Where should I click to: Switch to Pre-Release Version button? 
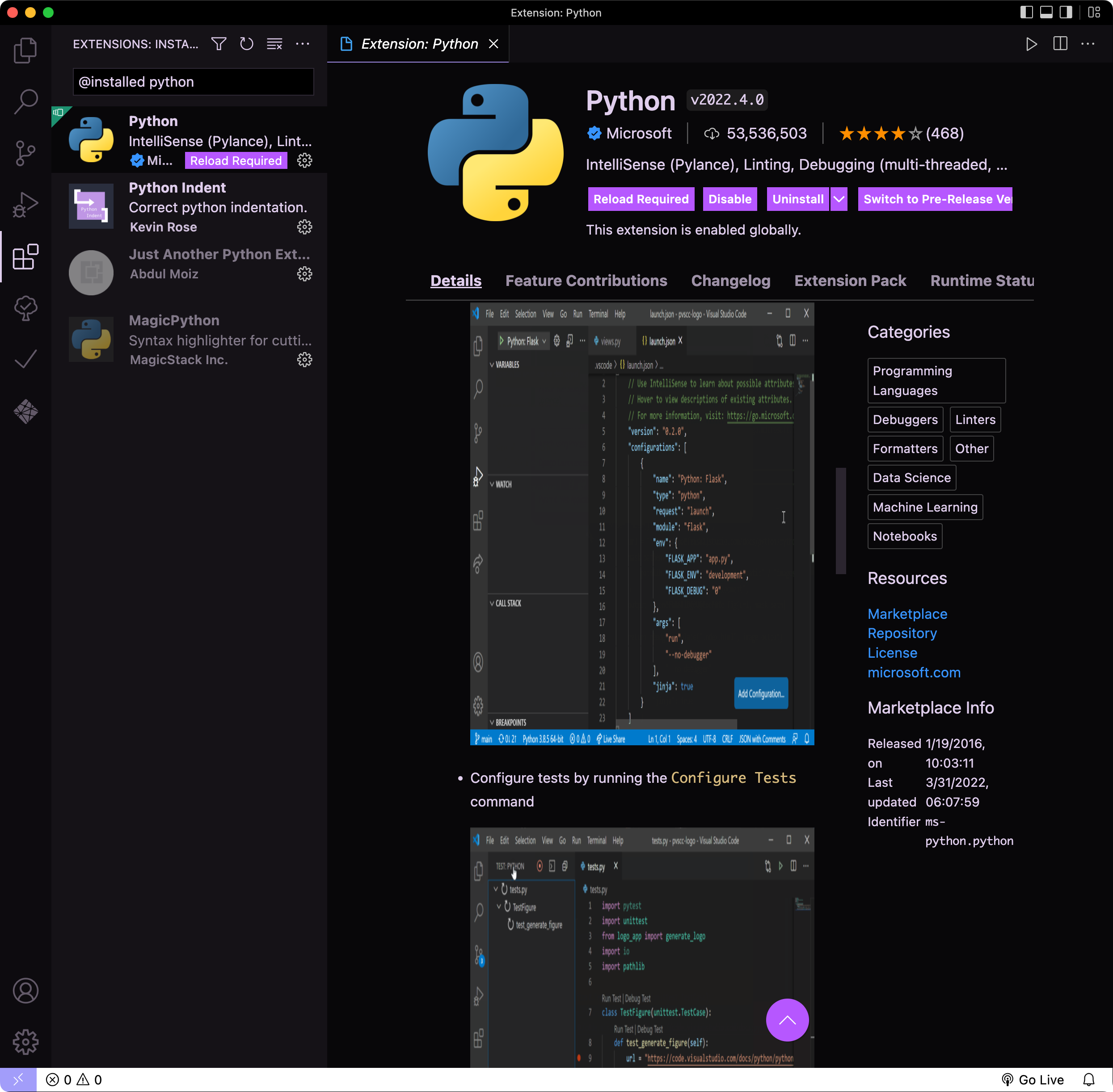935,199
